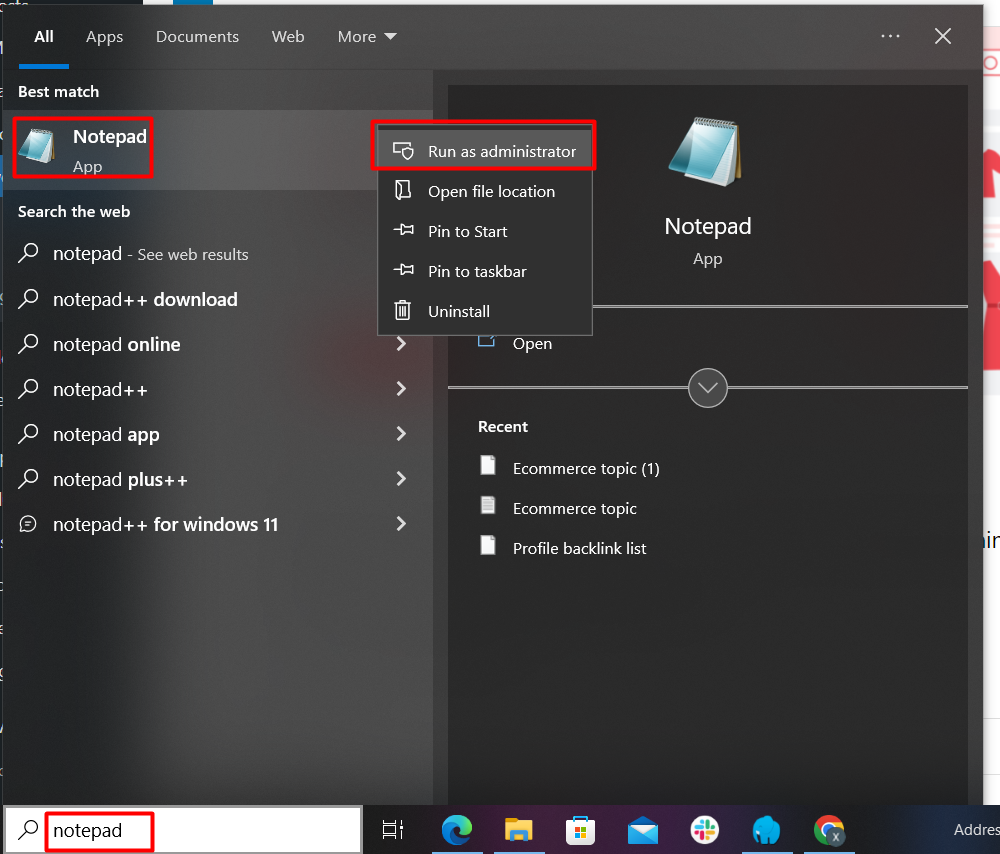The width and height of the screenshot is (1000, 854).
Task: Expand the arrow next to notepad online
Action: [401, 344]
